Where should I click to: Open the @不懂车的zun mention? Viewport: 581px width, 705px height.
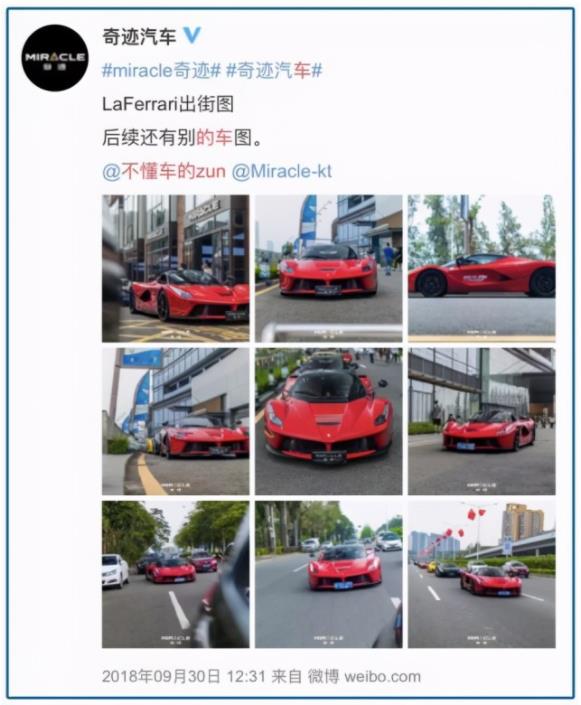point(164,172)
